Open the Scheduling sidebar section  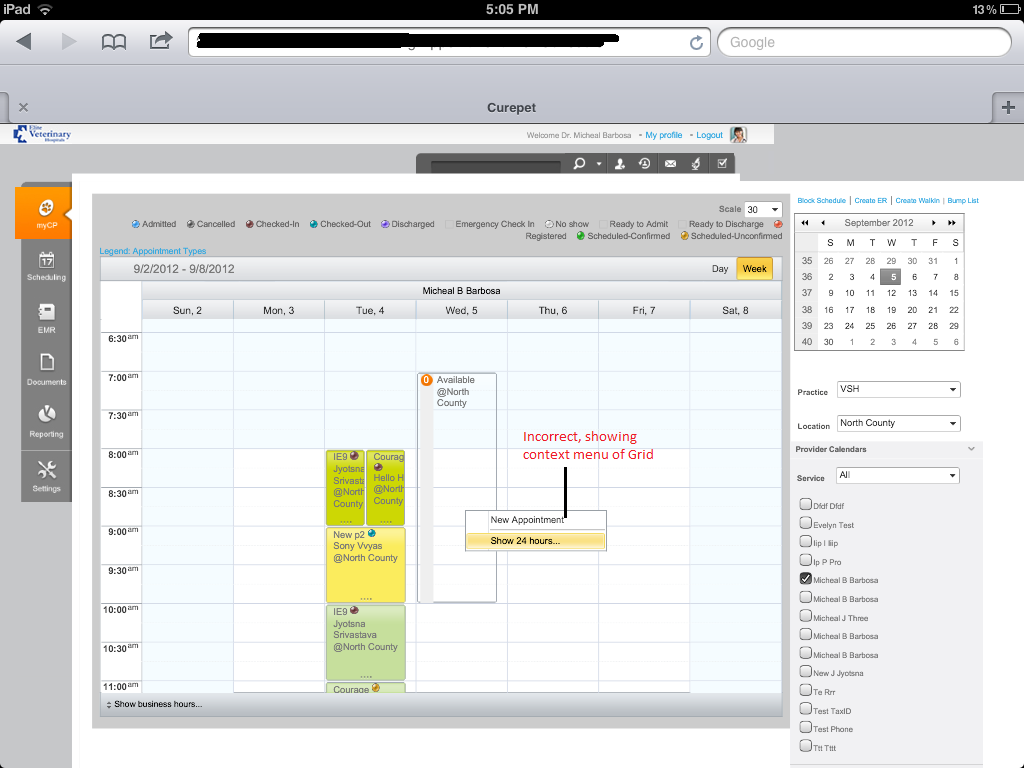coord(46,266)
